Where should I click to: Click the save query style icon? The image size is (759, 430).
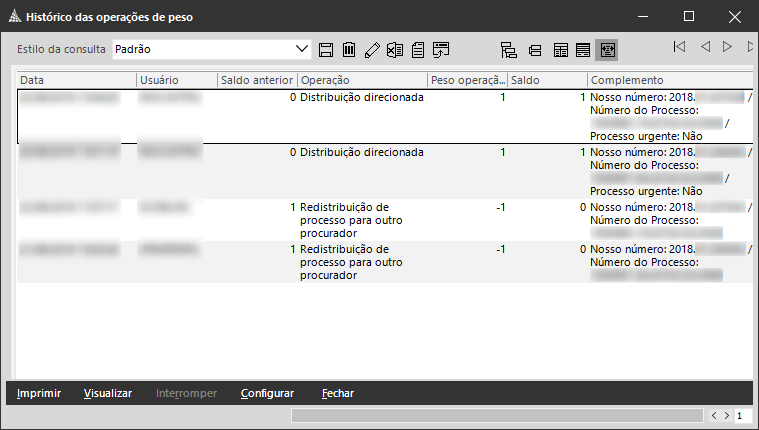[x=325, y=49]
